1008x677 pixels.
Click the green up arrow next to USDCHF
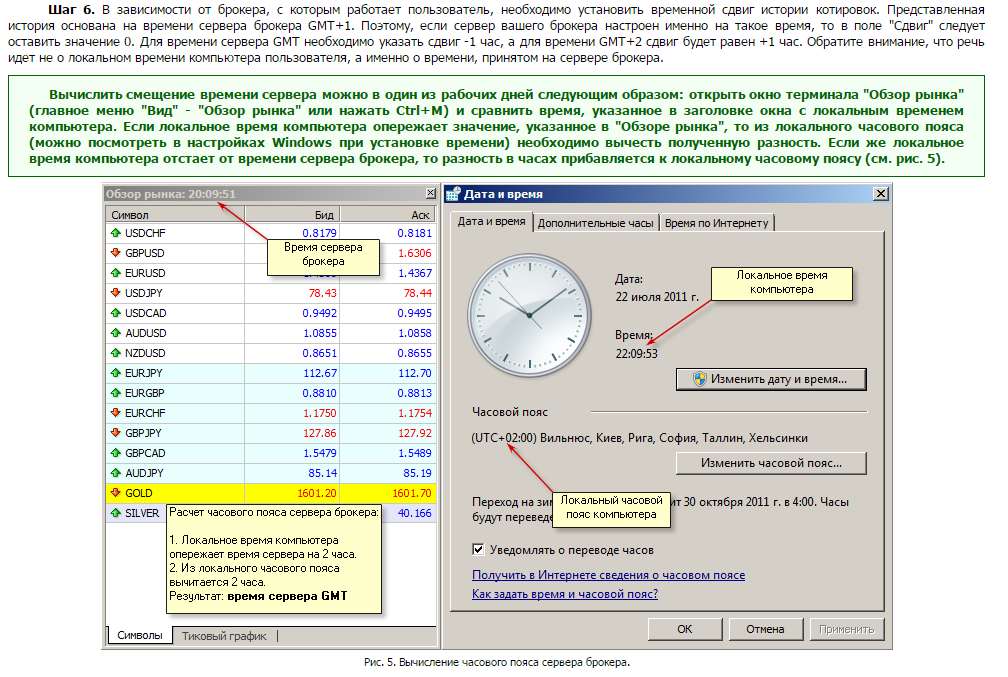click(x=116, y=233)
